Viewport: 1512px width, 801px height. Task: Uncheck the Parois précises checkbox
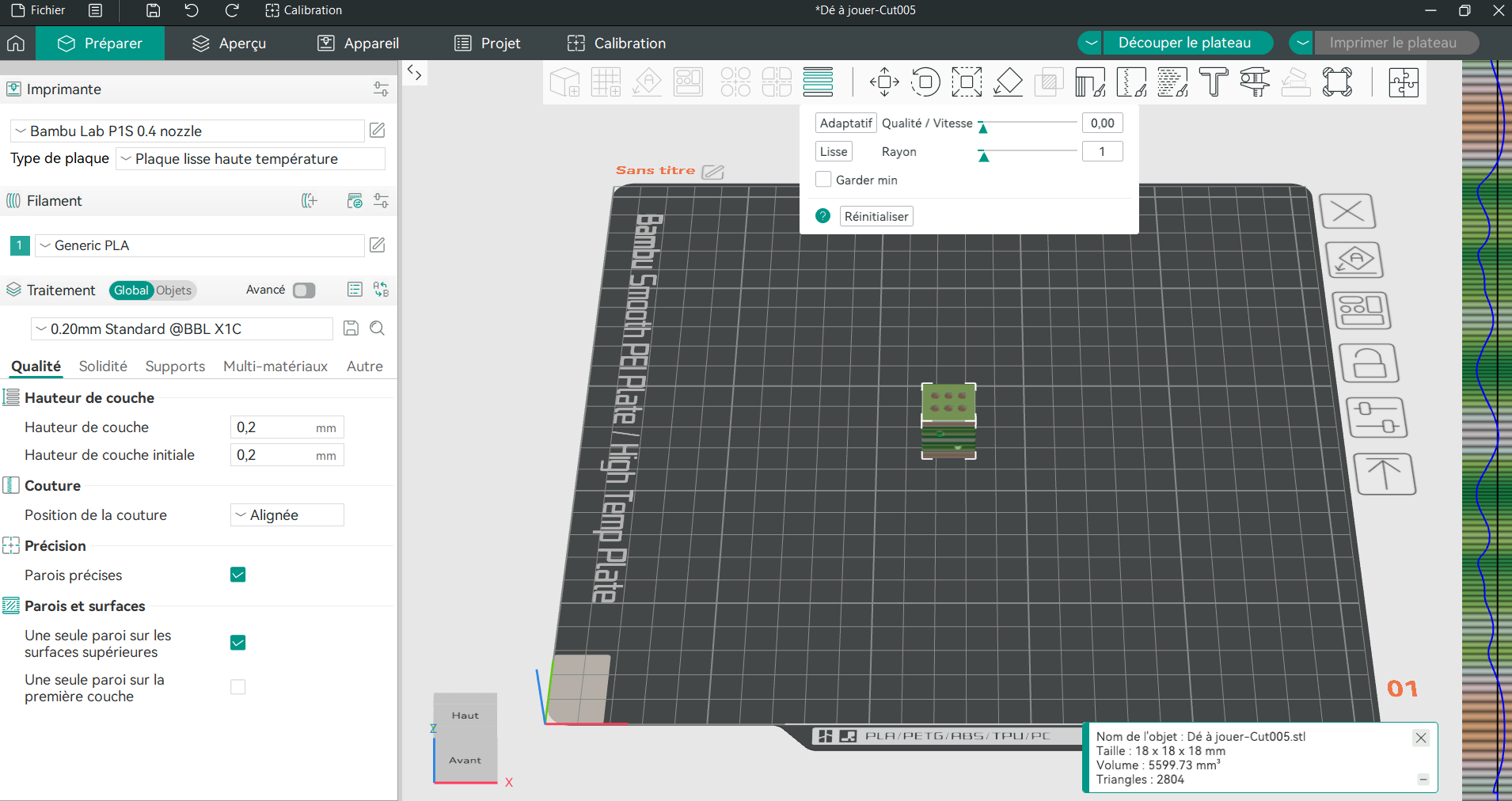[x=237, y=575]
